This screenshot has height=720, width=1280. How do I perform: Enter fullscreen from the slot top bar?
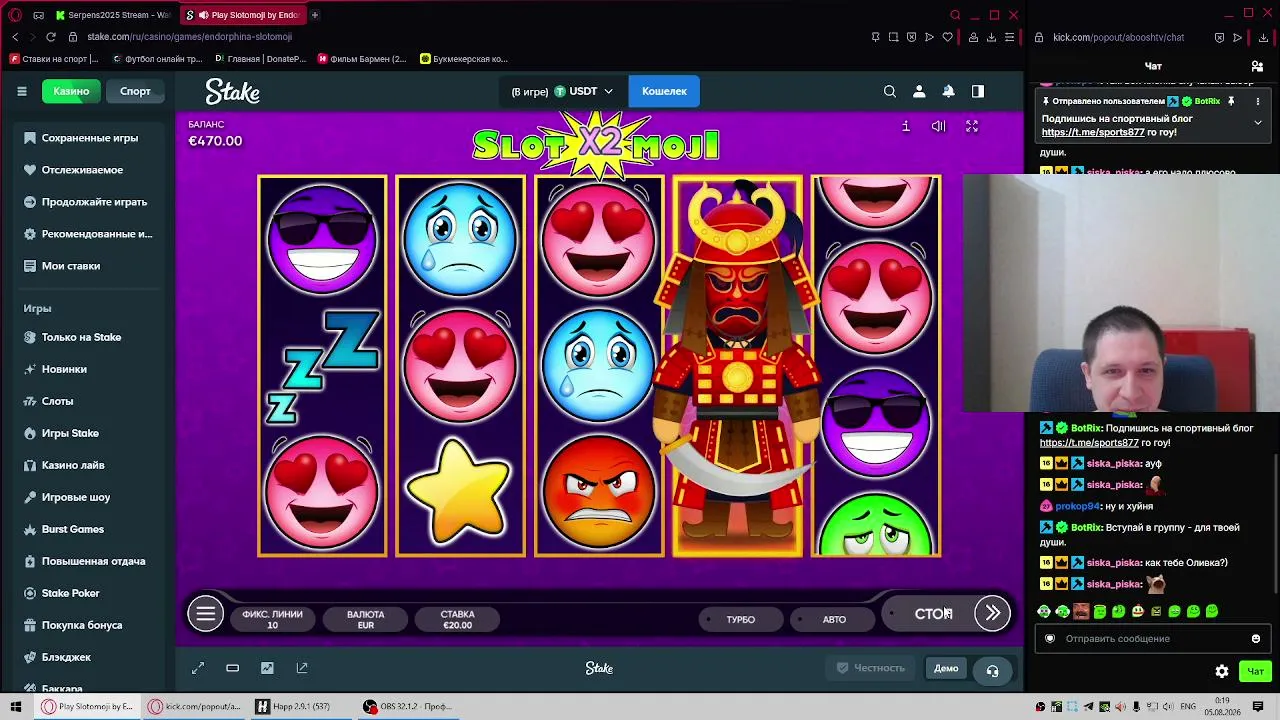pyautogui.click(x=971, y=126)
